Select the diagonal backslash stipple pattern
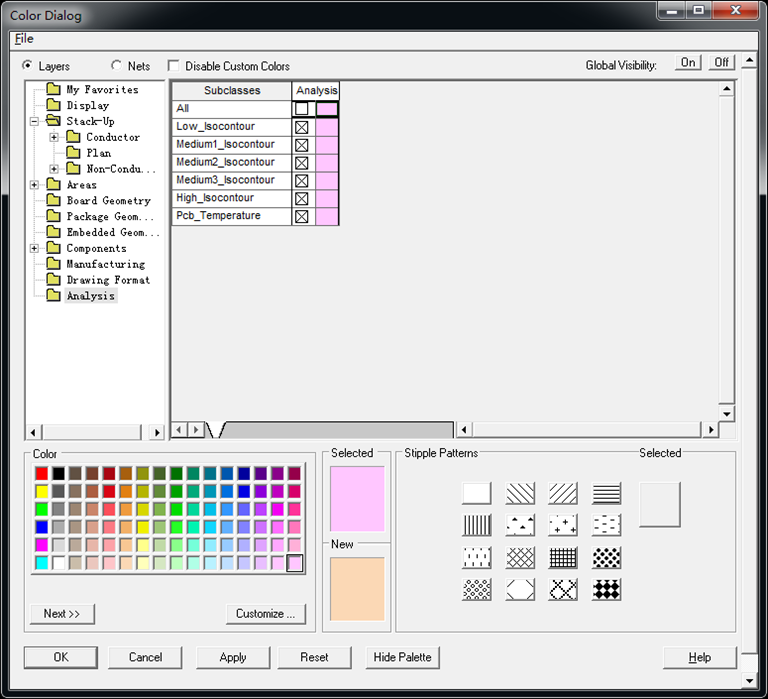768x699 pixels. click(x=520, y=493)
